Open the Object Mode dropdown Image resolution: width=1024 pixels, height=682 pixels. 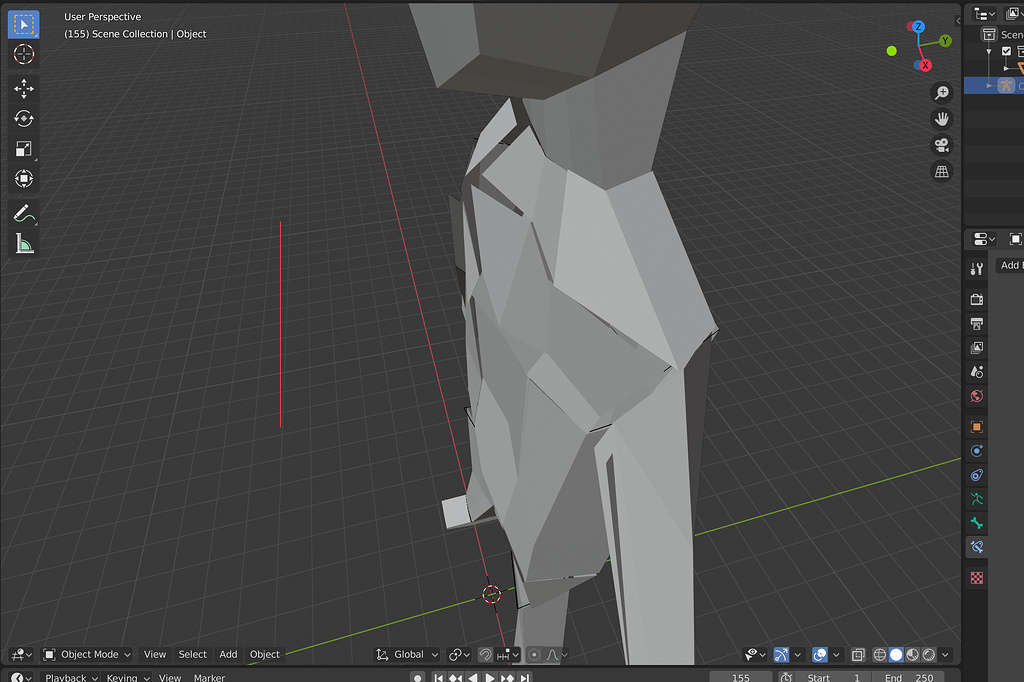[x=87, y=655]
